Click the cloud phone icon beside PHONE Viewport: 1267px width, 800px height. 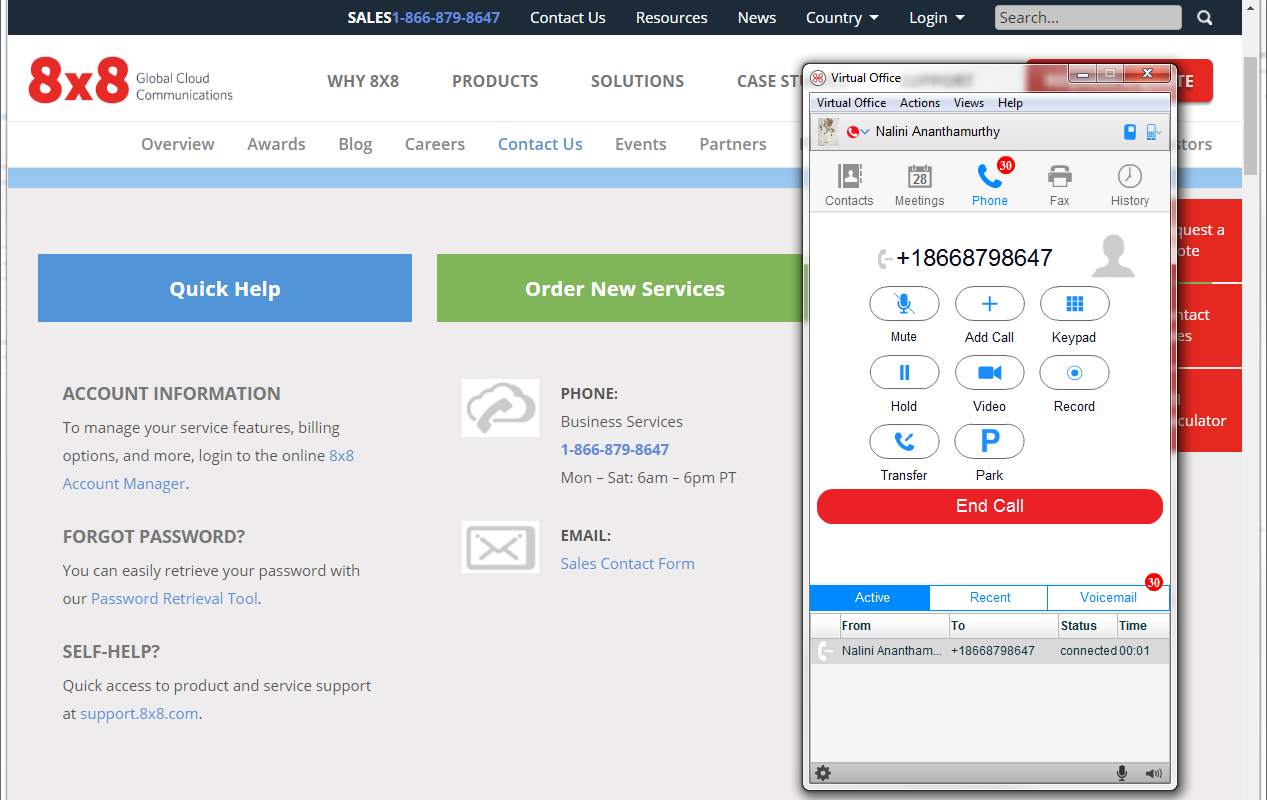click(500, 408)
